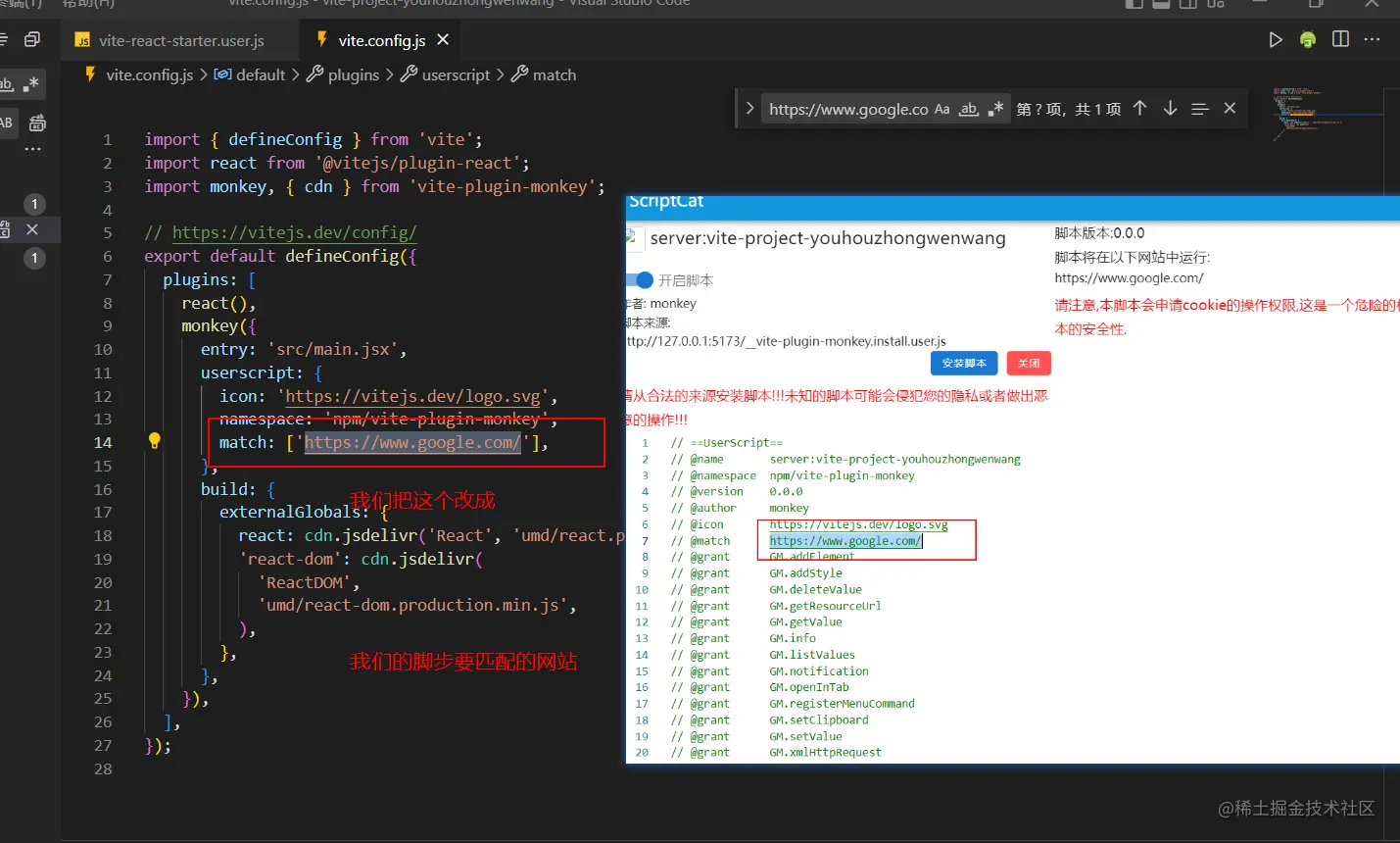
Task: Expand the replace row in find widget
Action: click(749, 109)
